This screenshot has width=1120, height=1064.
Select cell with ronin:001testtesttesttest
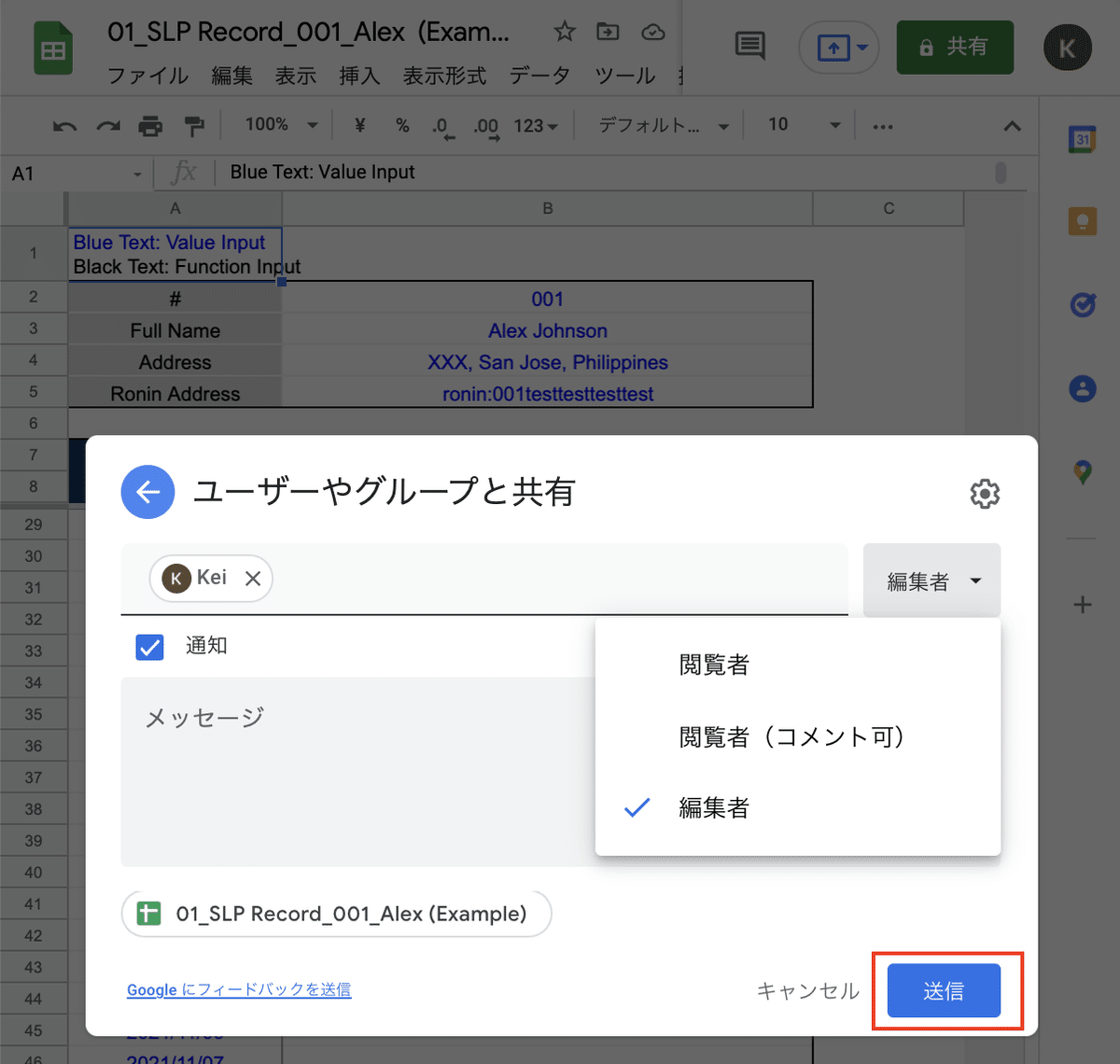tap(548, 394)
